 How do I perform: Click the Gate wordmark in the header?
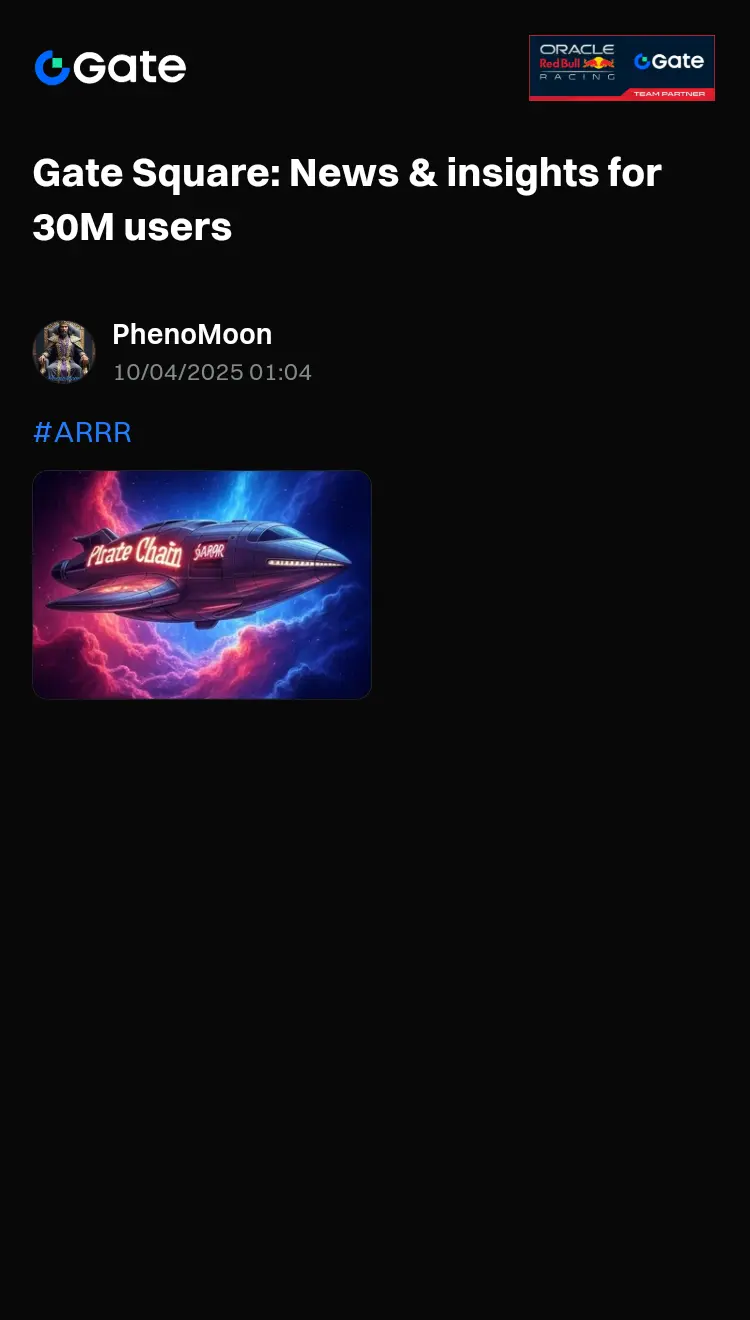[x=130, y=67]
